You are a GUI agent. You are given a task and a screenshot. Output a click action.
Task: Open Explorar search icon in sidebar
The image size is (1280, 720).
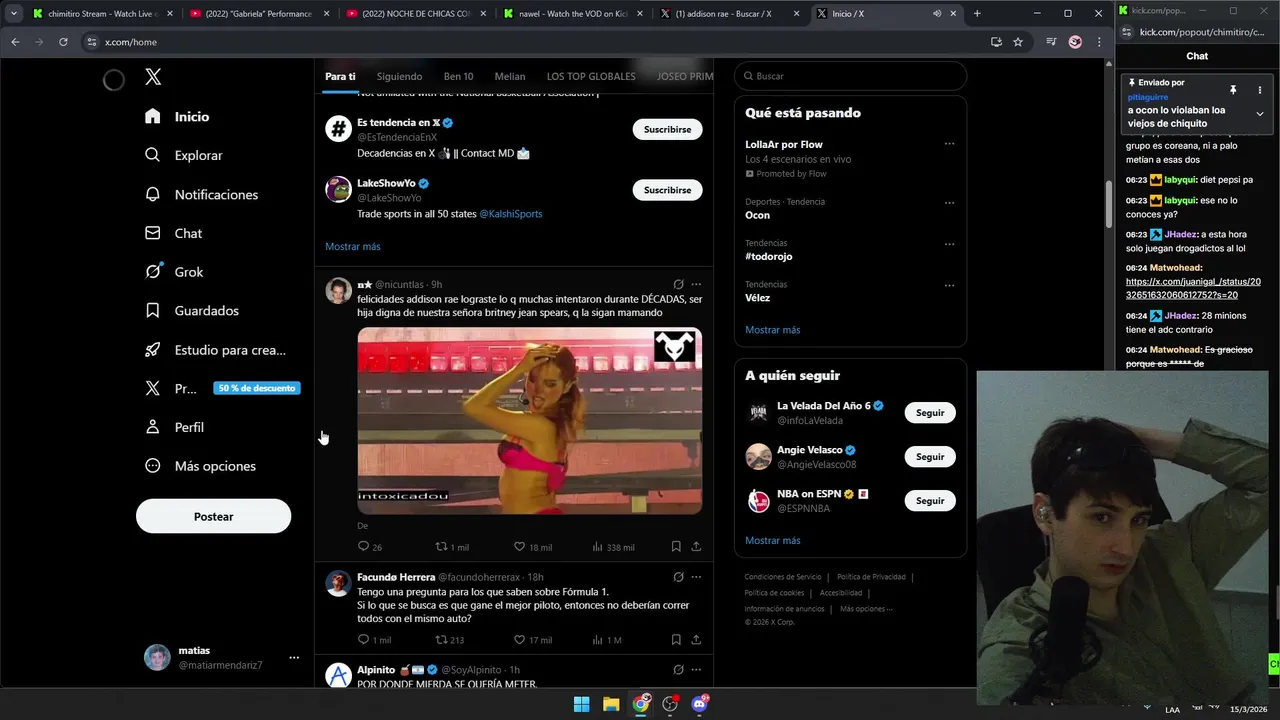click(x=152, y=155)
